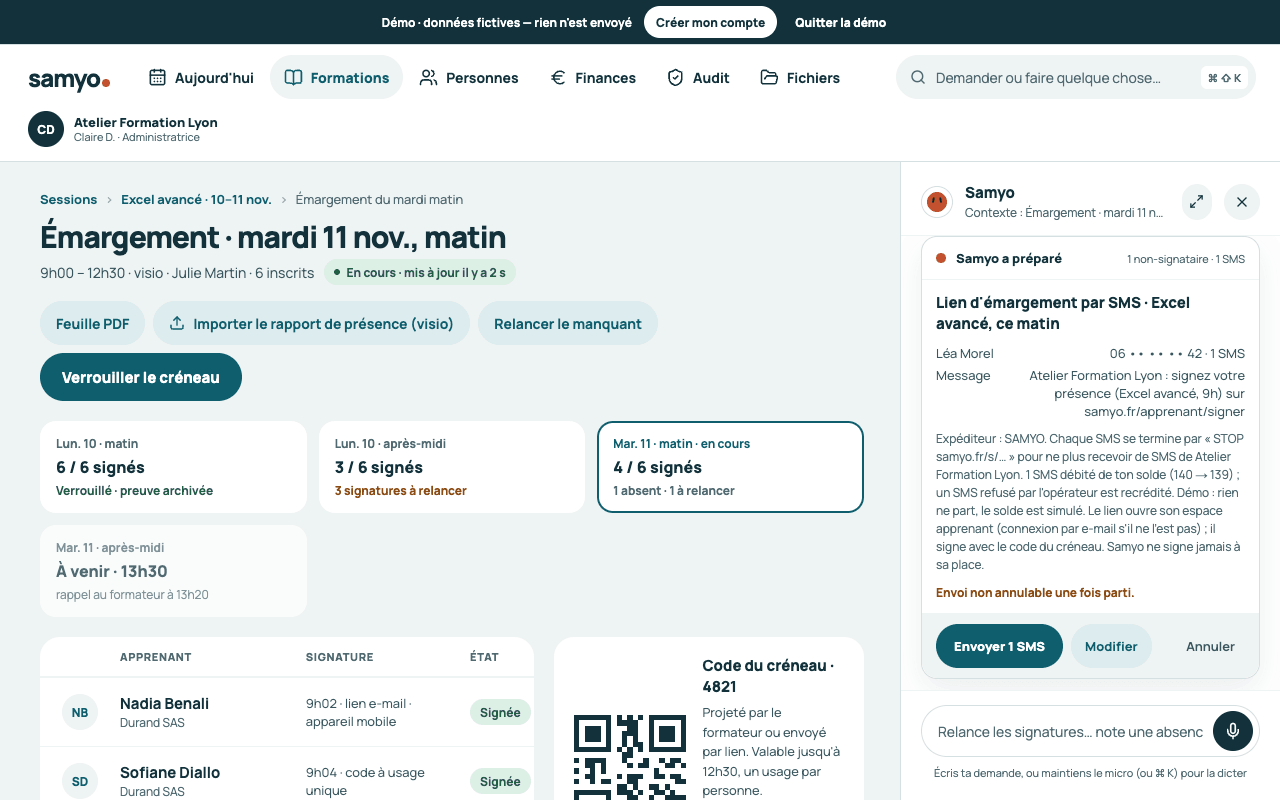Open the Fichiers section
Viewport: 1280px width, 800px height.
pyautogui.click(x=800, y=77)
